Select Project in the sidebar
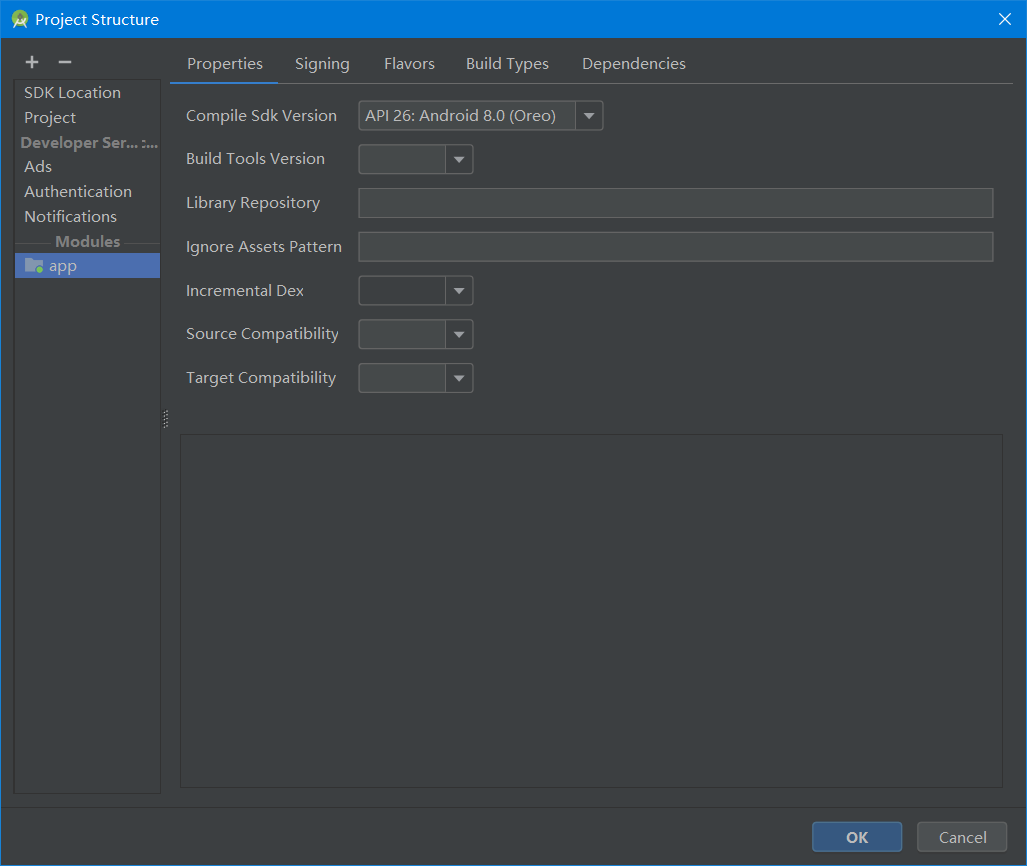The height and width of the screenshot is (866, 1027). (50, 117)
